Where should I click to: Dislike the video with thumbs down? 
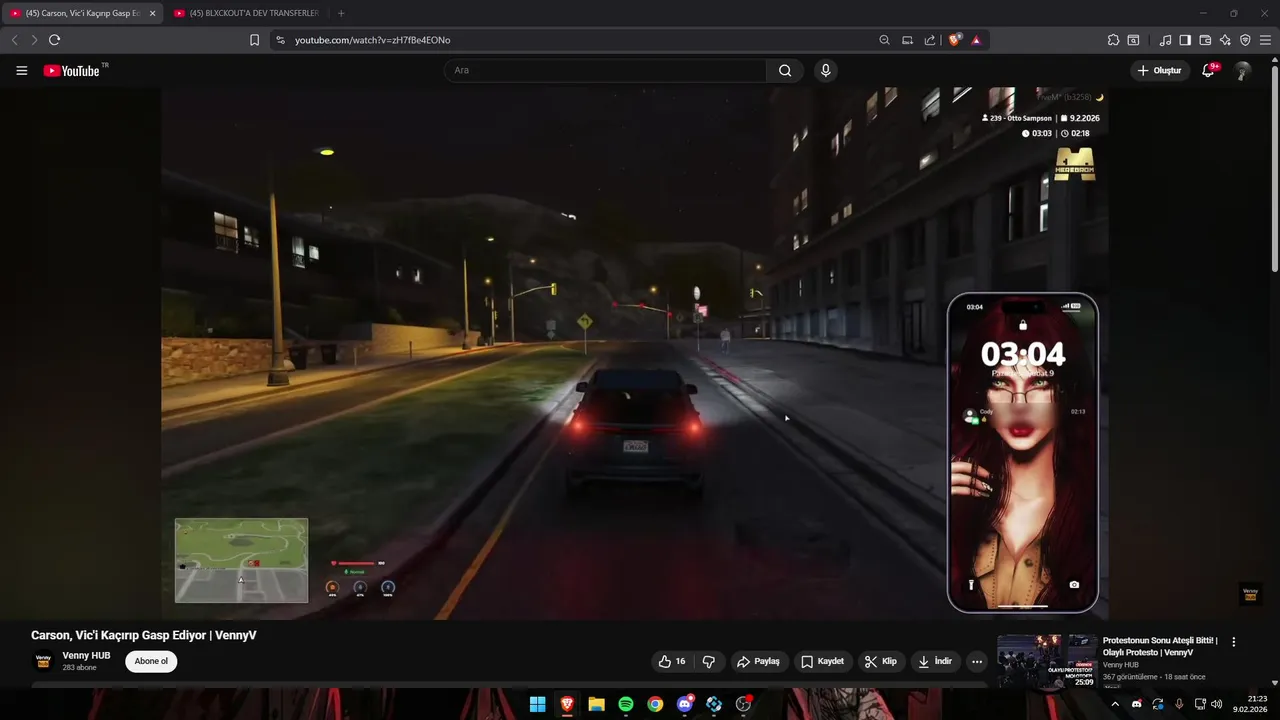709,661
